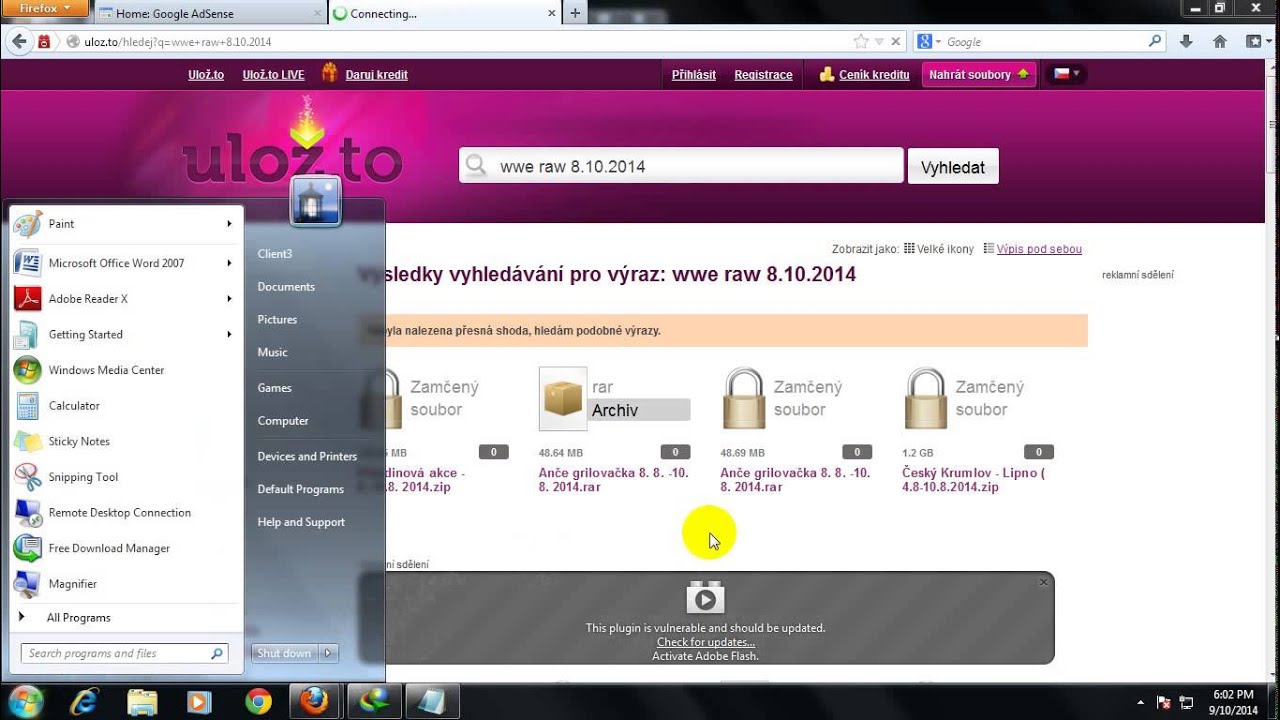Image resolution: width=1280 pixels, height=720 pixels.
Task: Open Pictures library
Action: coord(277,320)
